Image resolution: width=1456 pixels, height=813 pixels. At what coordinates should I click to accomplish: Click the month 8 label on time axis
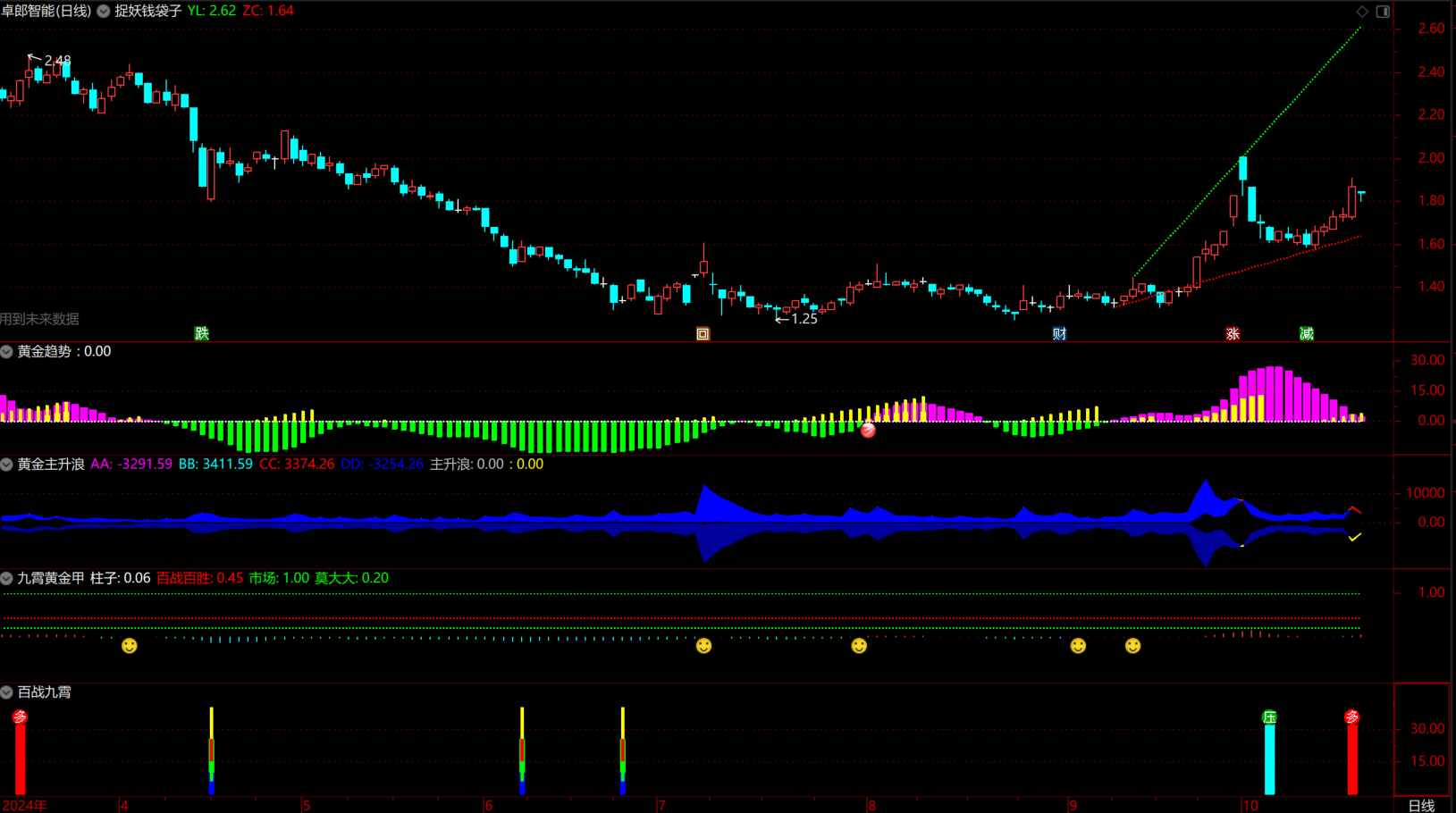(x=871, y=806)
